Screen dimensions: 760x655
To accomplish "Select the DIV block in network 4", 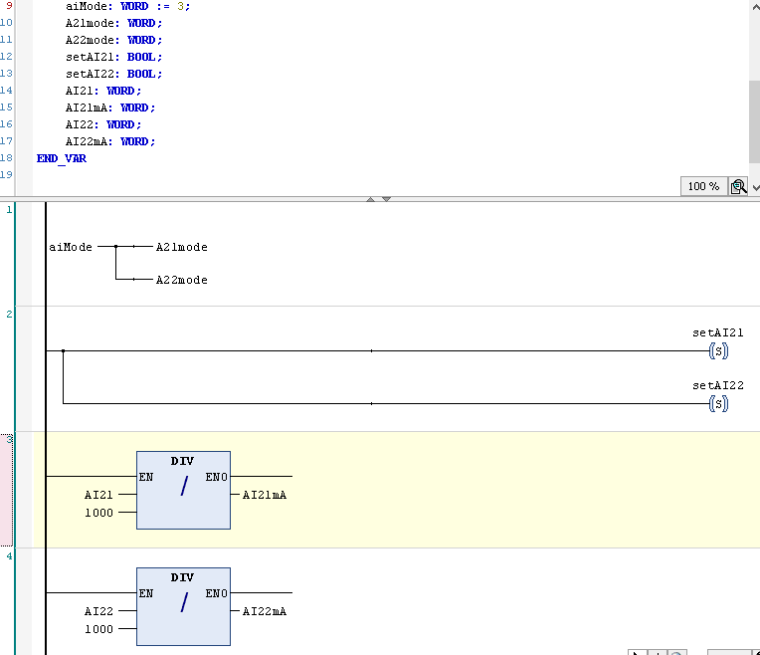I will pyautogui.click(x=183, y=607).
